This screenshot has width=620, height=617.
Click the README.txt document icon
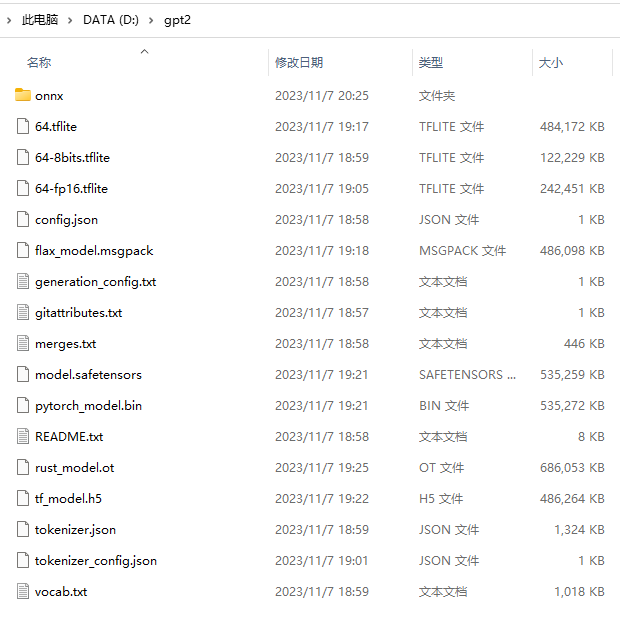(x=23, y=436)
